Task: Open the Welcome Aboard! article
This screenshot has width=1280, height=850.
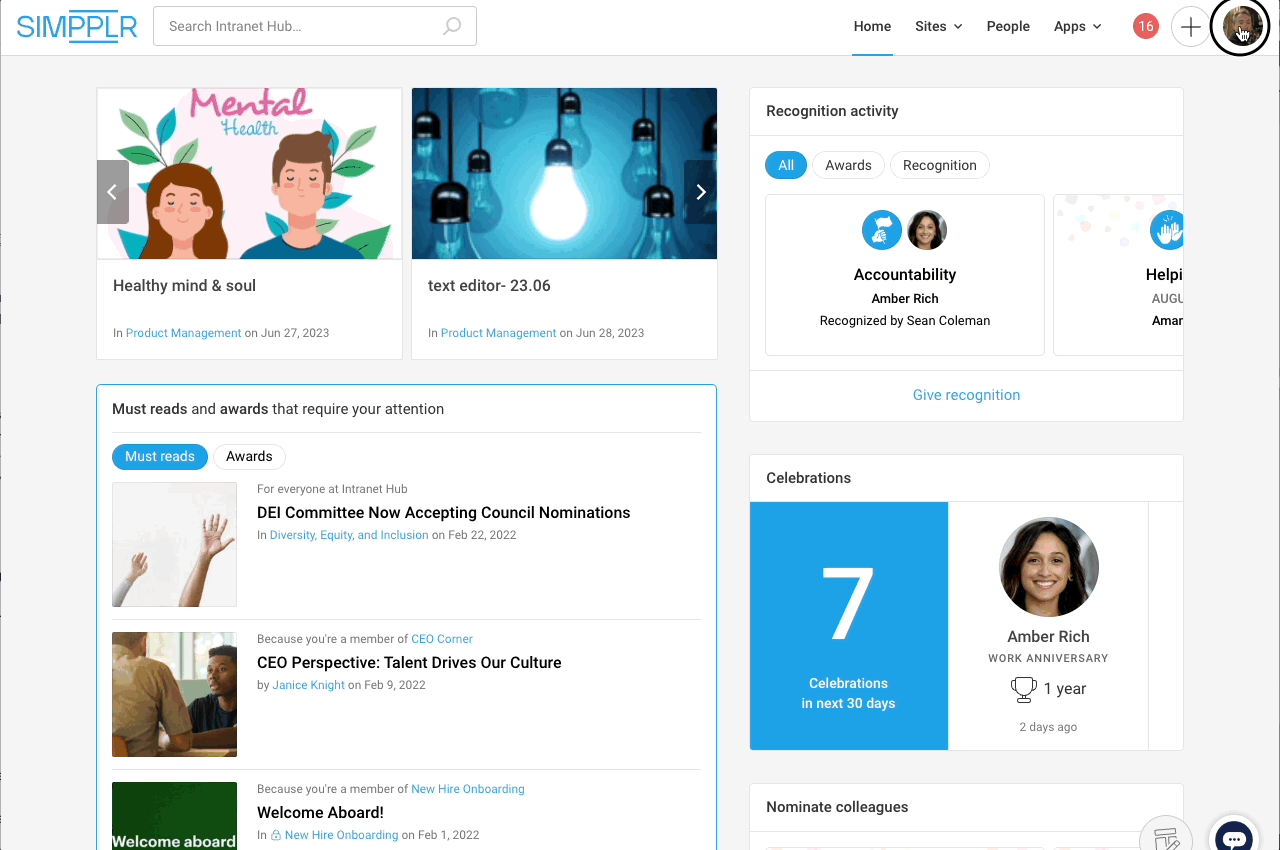Action: click(x=320, y=812)
